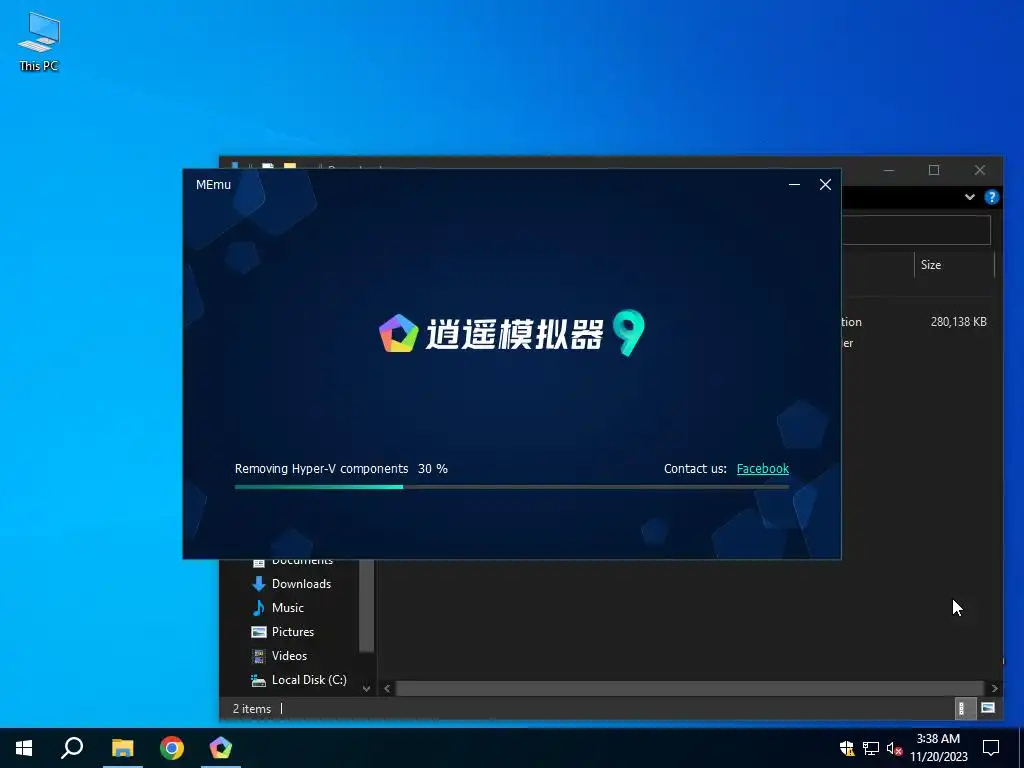Switch to large icons view in File Explorer
Screen dimensions: 1024x768
pyautogui.click(x=987, y=709)
